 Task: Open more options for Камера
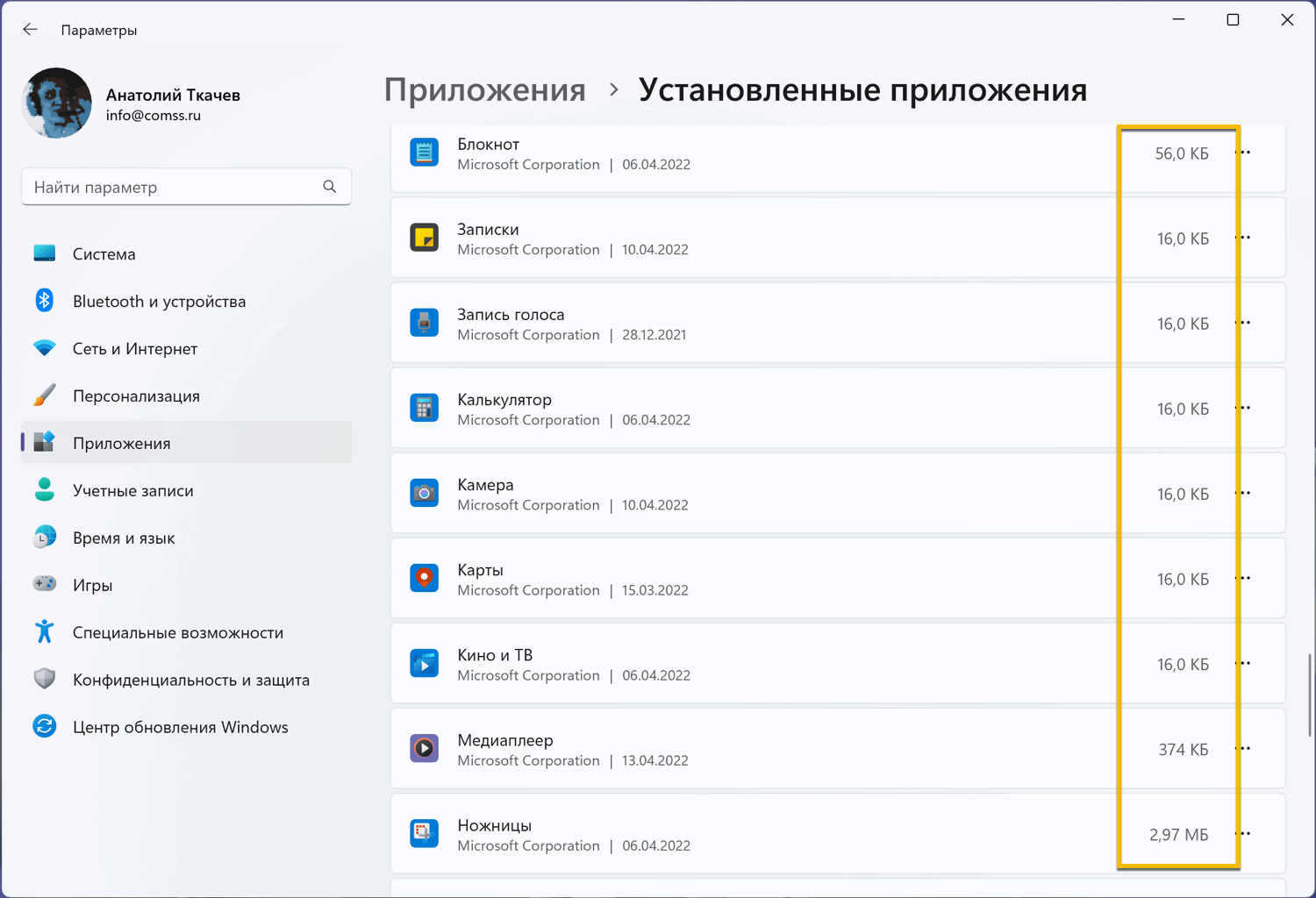(x=1243, y=493)
